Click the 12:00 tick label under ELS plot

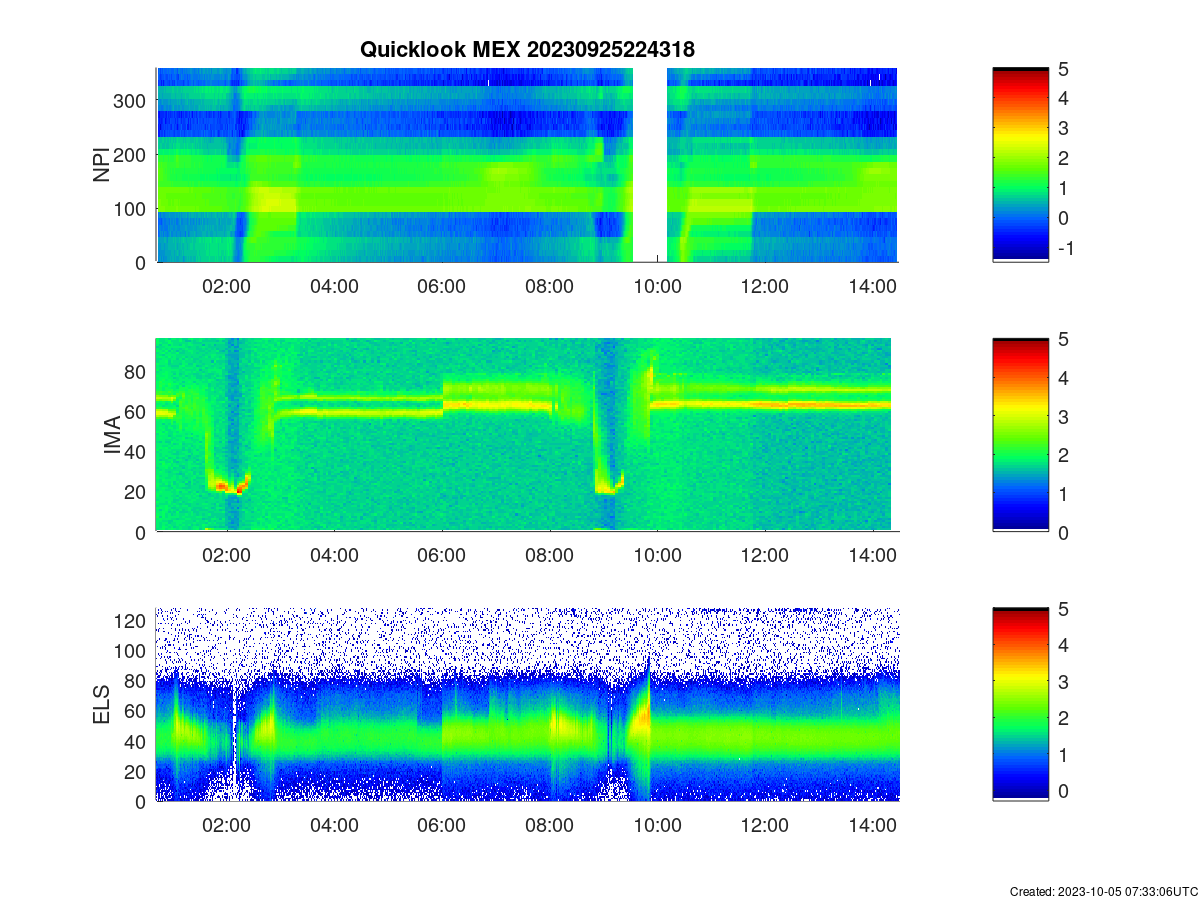coord(765,825)
